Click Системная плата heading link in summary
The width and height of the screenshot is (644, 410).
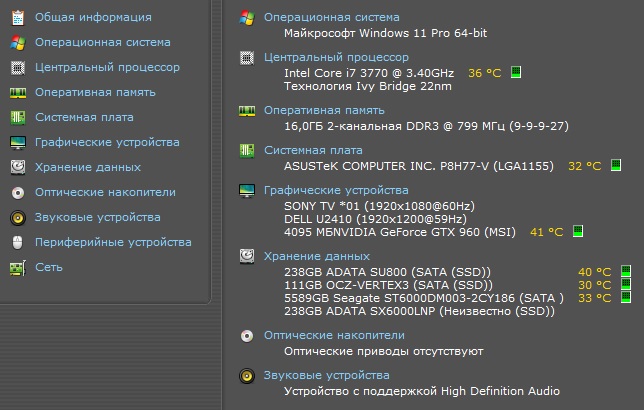coord(313,150)
